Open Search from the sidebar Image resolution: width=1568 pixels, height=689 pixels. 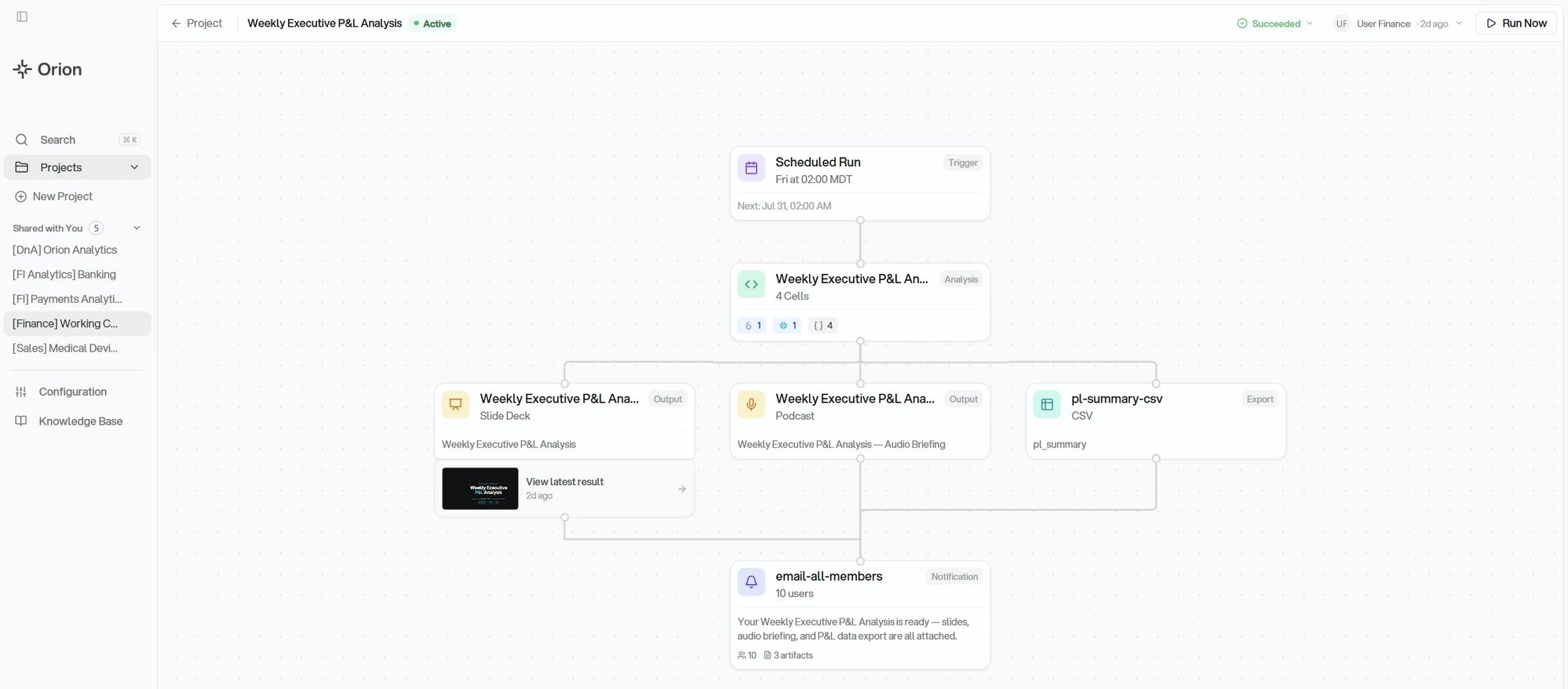pos(77,140)
